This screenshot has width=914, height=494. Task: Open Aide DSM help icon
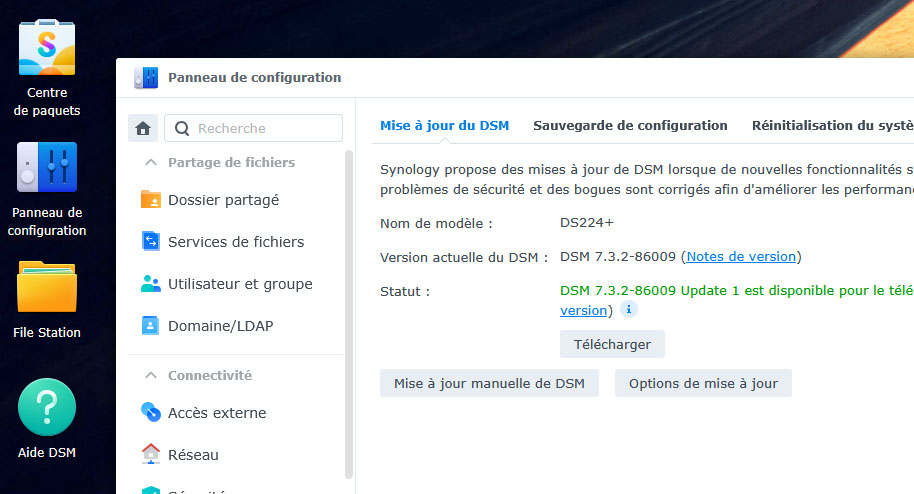pos(47,407)
